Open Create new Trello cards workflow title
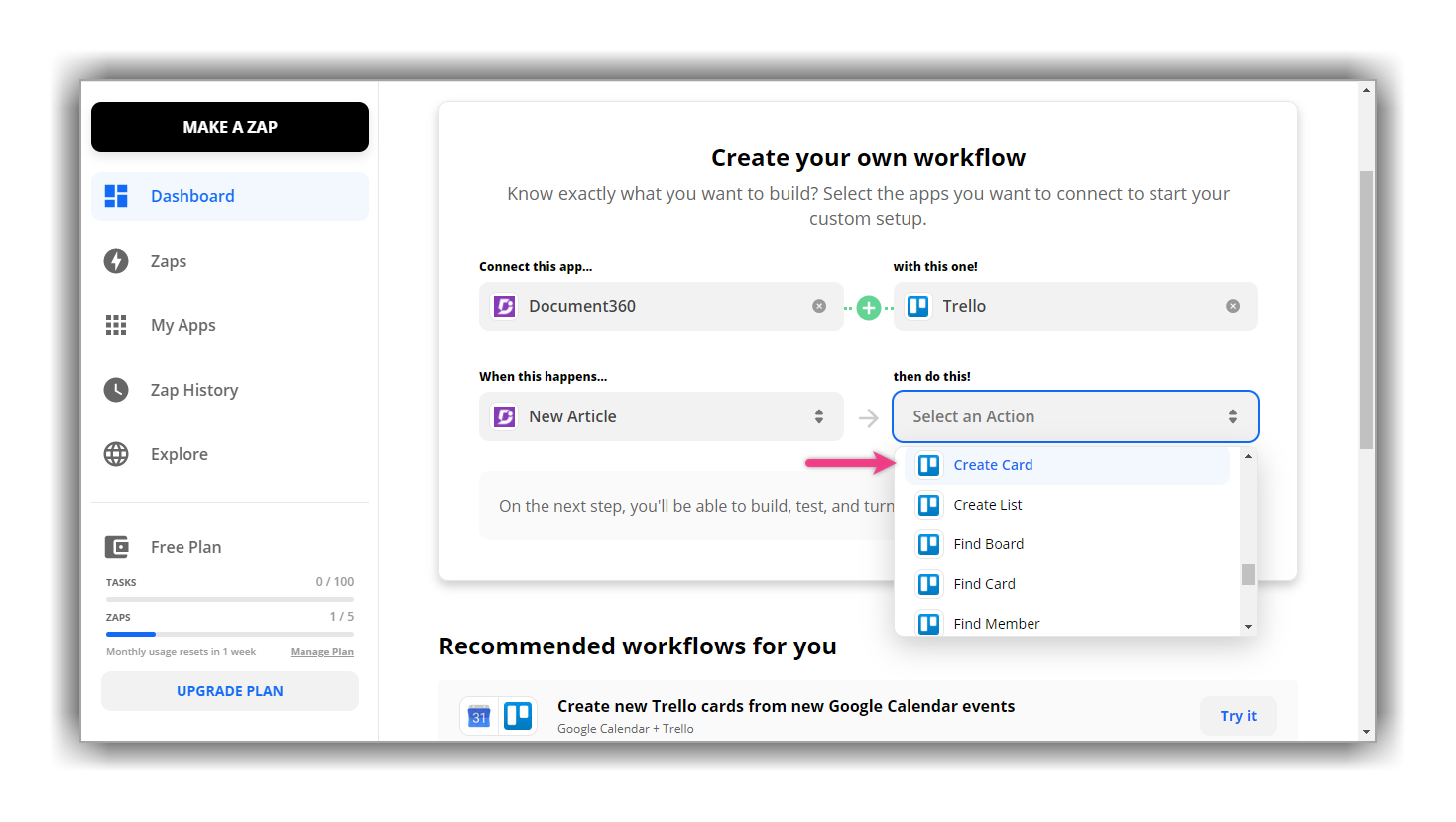Viewport: 1456px width, 822px height. pyautogui.click(x=786, y=706)
